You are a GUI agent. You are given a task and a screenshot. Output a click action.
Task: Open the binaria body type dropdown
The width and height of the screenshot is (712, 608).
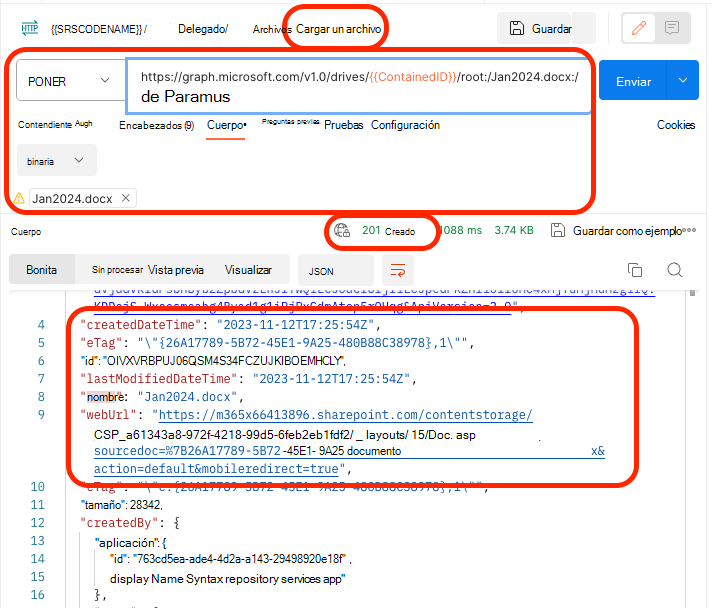point(57,160)
